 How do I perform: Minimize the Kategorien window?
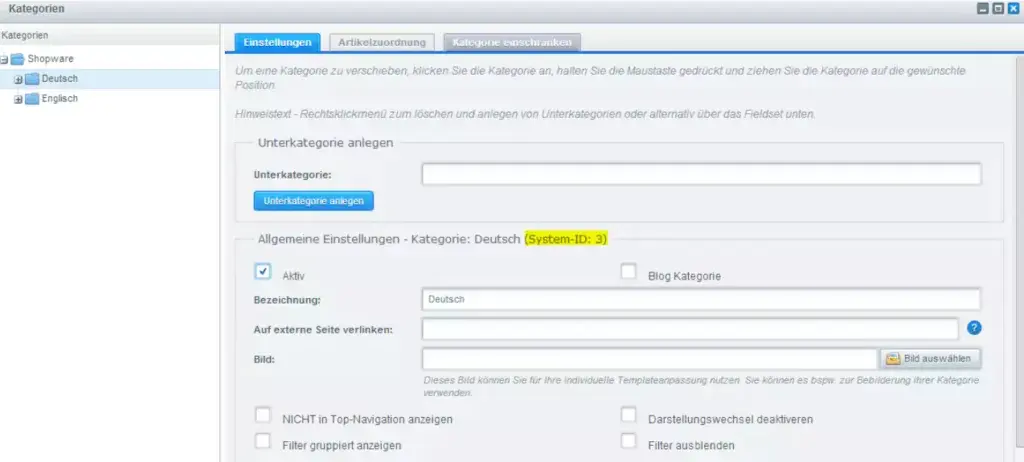pos(982,9)
